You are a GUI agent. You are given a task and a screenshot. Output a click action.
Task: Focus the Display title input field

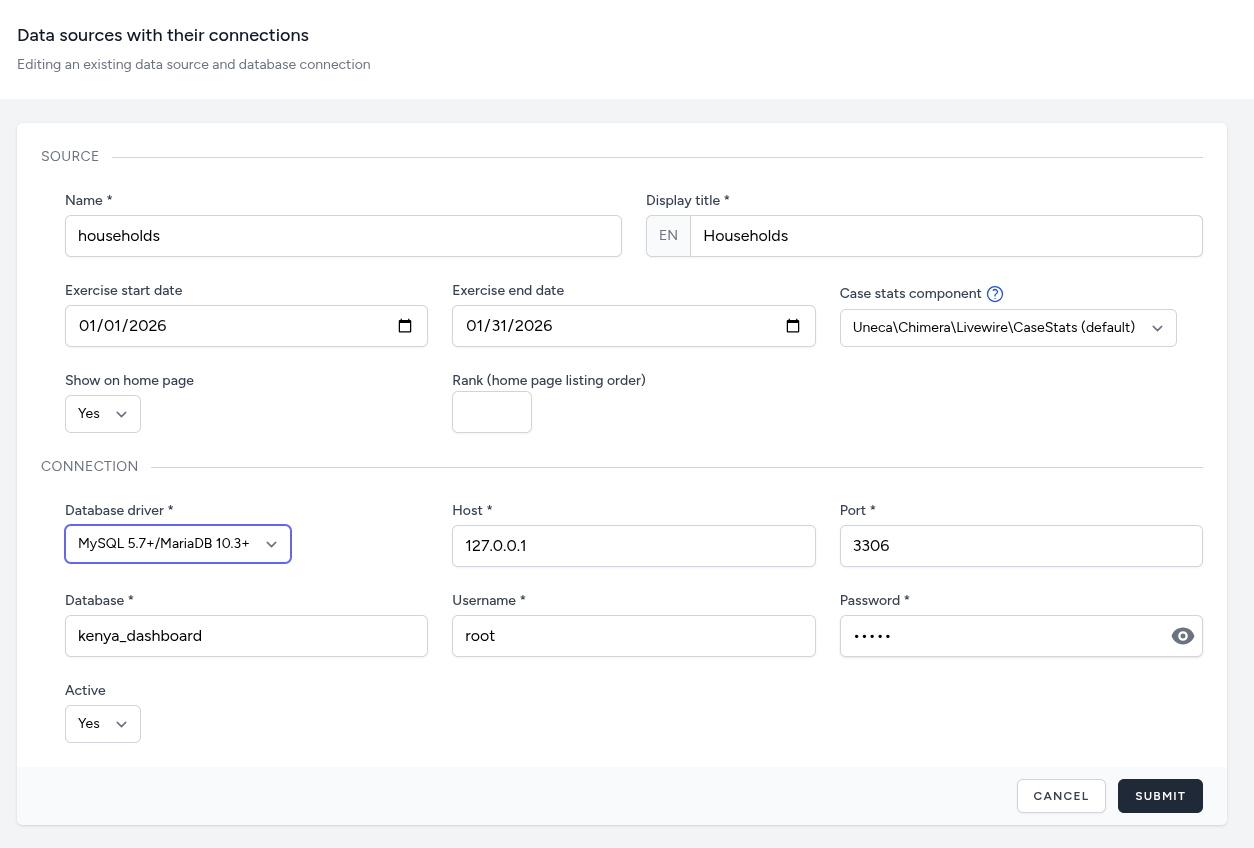coord(945,236)
